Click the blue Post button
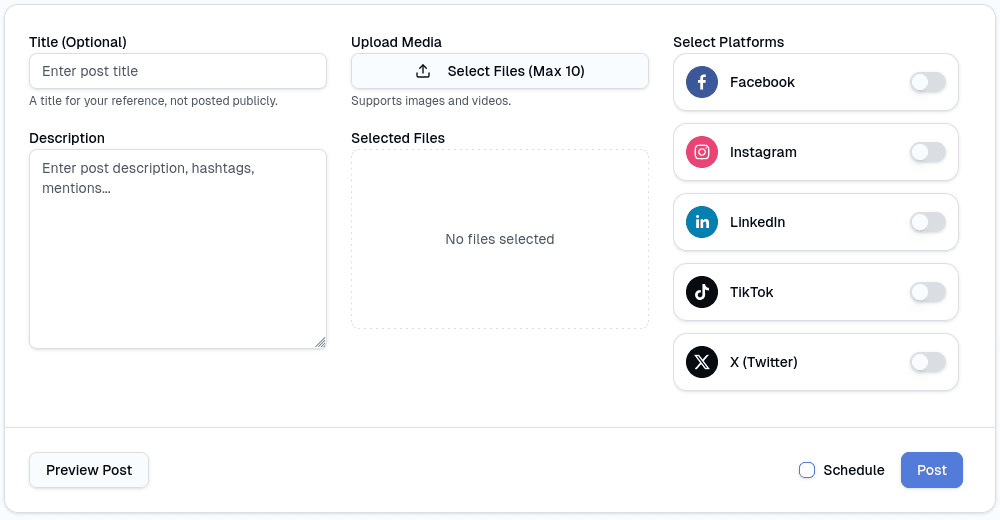1000x520 pixels. pos(931,470)
